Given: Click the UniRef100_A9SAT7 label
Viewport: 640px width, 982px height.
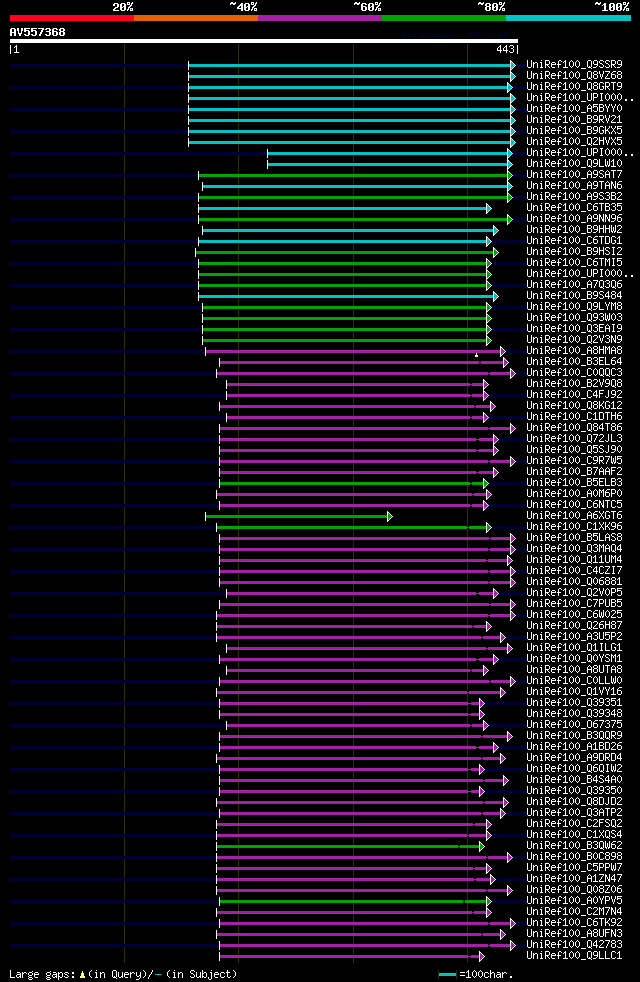Looking at the screenshot, I should point(574,175).
